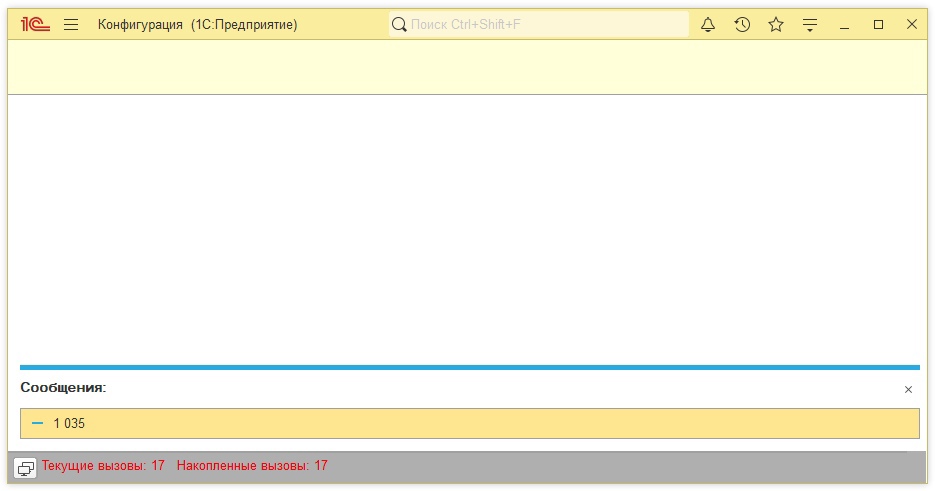Click the magnifier search icon

[x=399, y=24]
